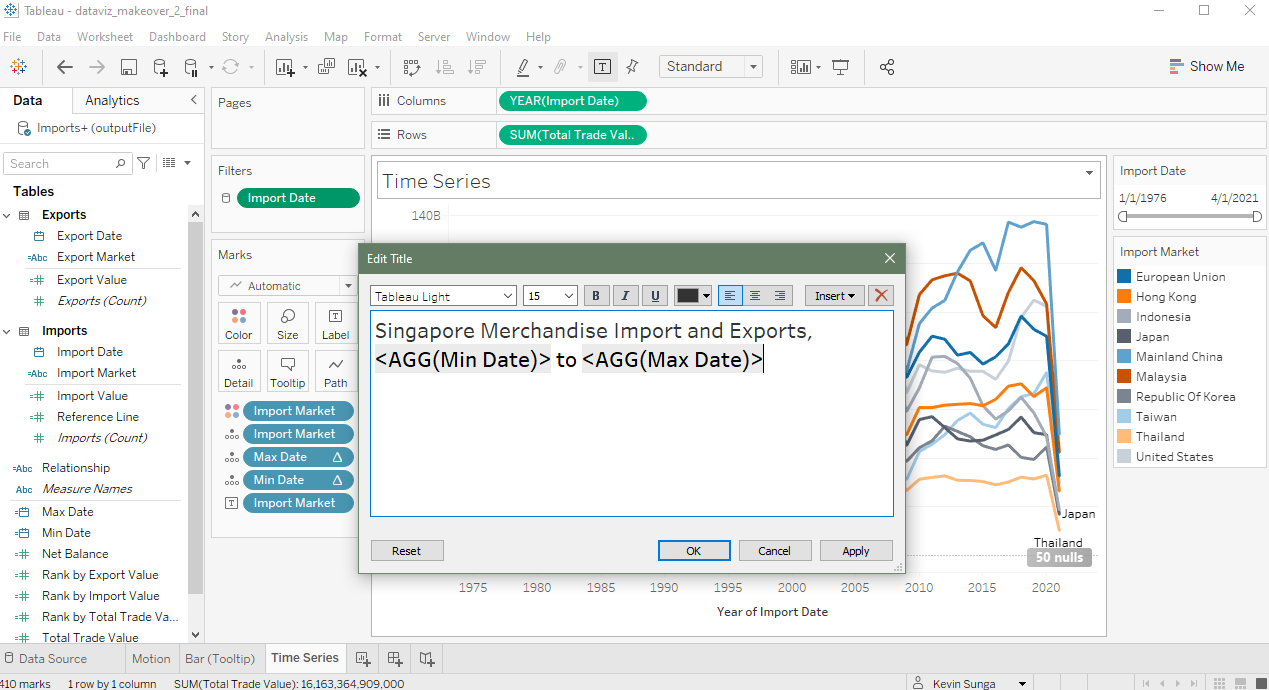Click the Tooltip marks card button
This screenshot has width=1269, height=690.
click(288, 371)
